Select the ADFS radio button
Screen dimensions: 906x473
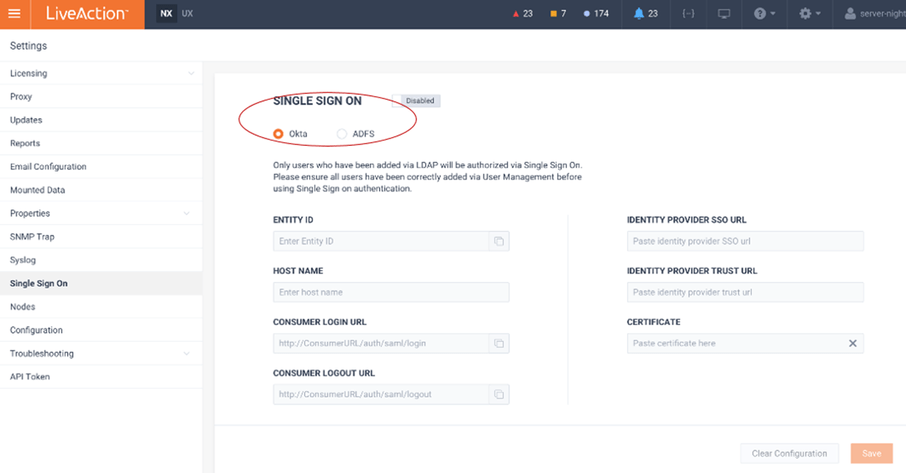tap(341, 133)
